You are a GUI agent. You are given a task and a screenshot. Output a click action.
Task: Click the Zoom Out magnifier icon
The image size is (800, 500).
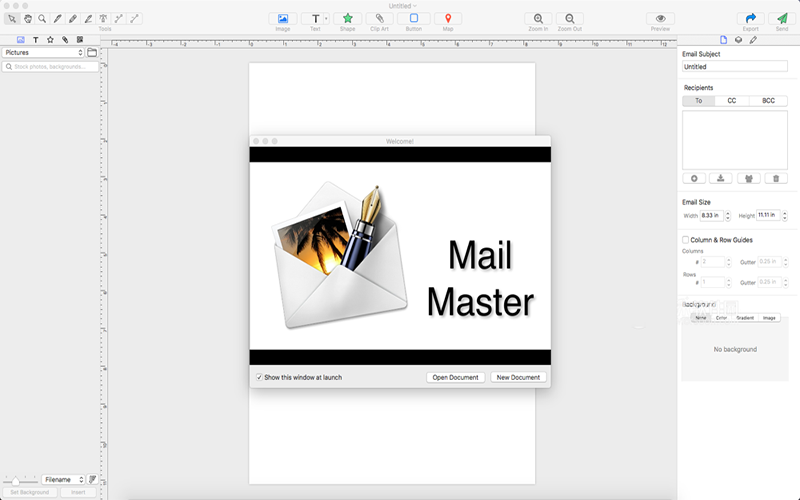click(570, 19)
